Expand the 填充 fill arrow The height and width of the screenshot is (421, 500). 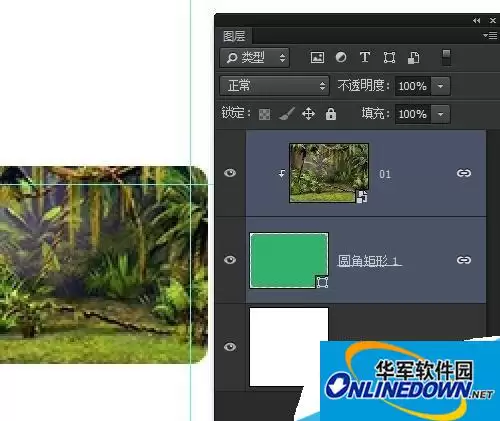click(440, 114)
